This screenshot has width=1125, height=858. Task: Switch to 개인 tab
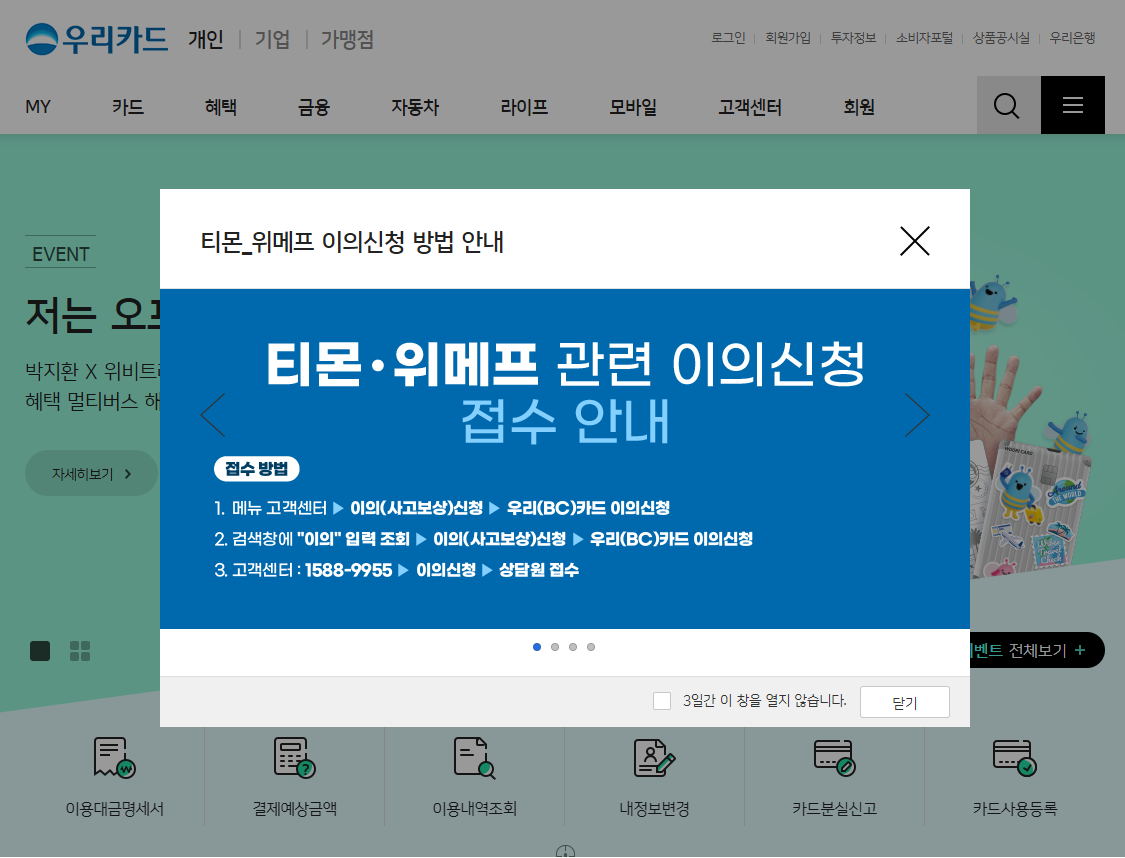(206, 39)
